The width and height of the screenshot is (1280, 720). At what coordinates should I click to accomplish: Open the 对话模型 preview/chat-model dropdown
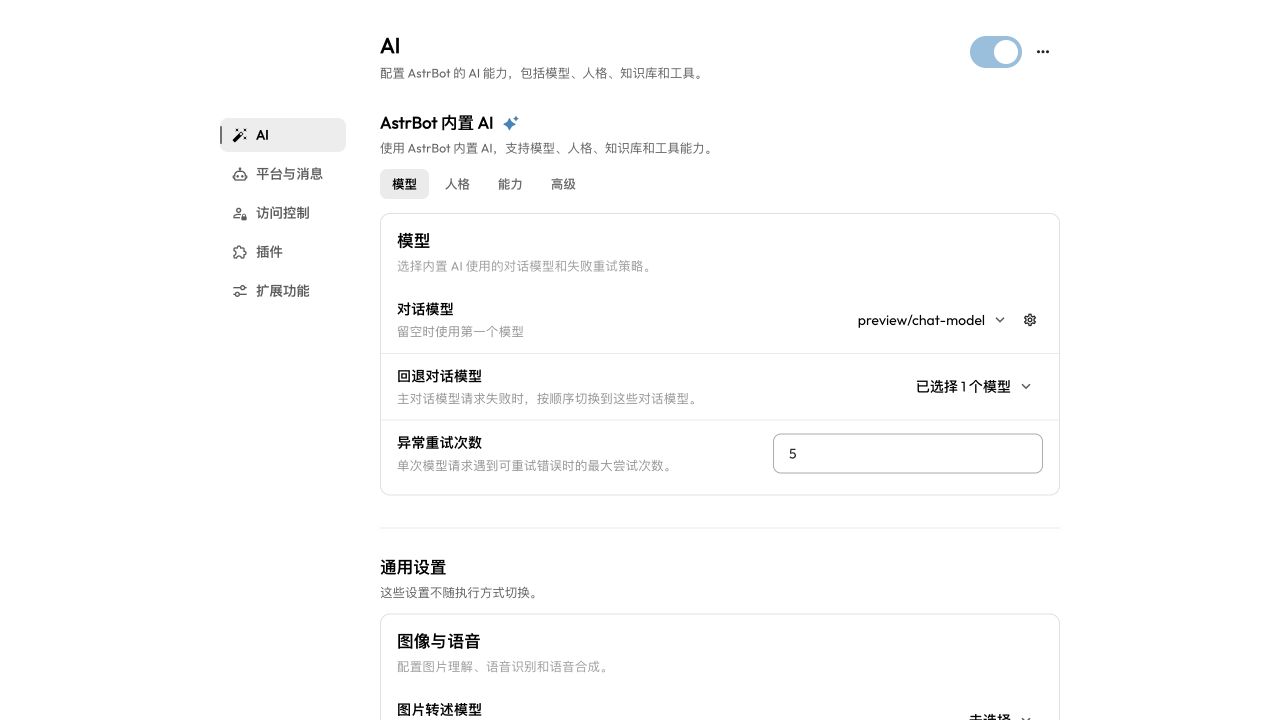[931, 320]
